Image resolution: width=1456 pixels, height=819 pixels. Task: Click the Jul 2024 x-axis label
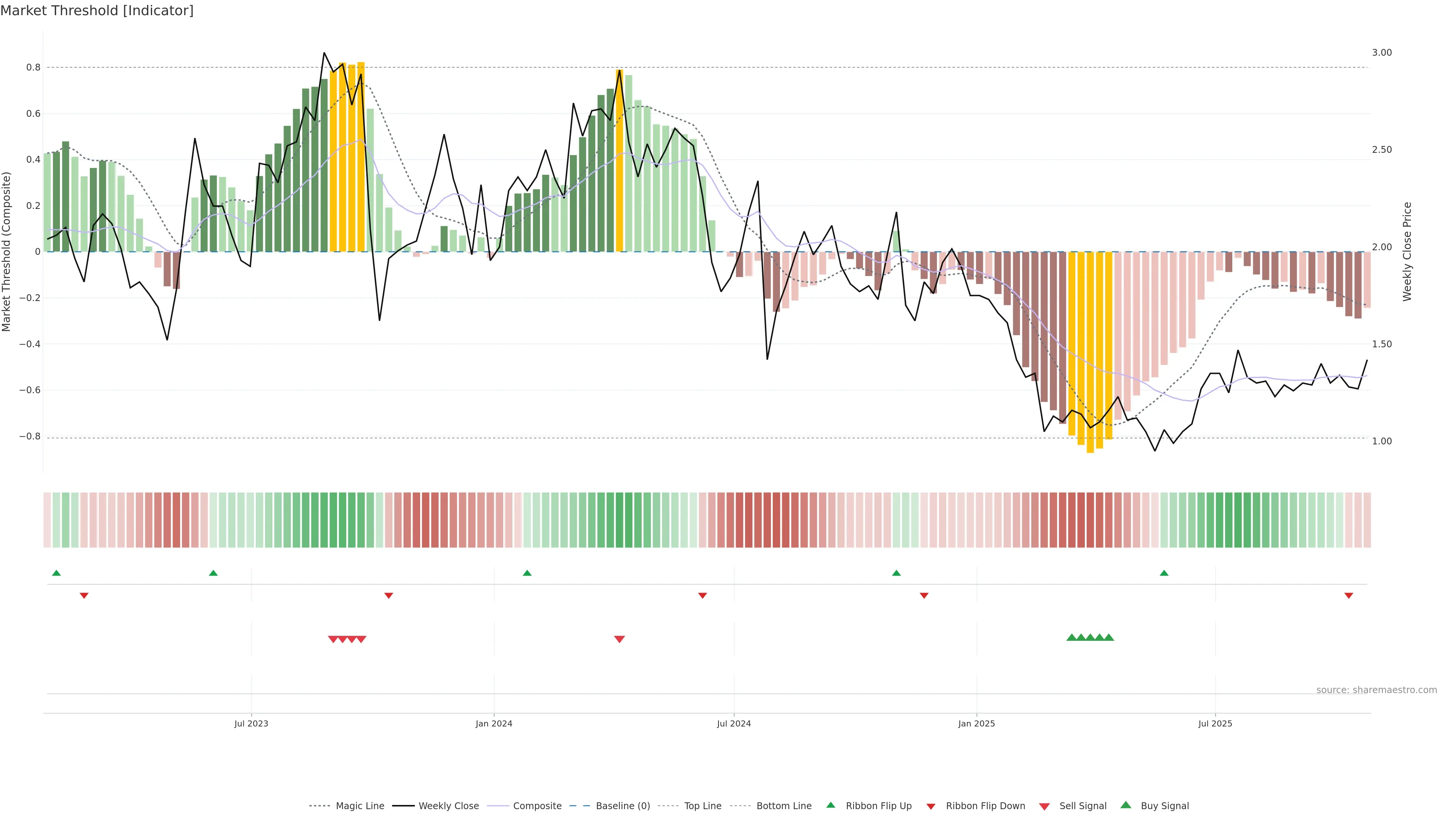pos(734,723)
